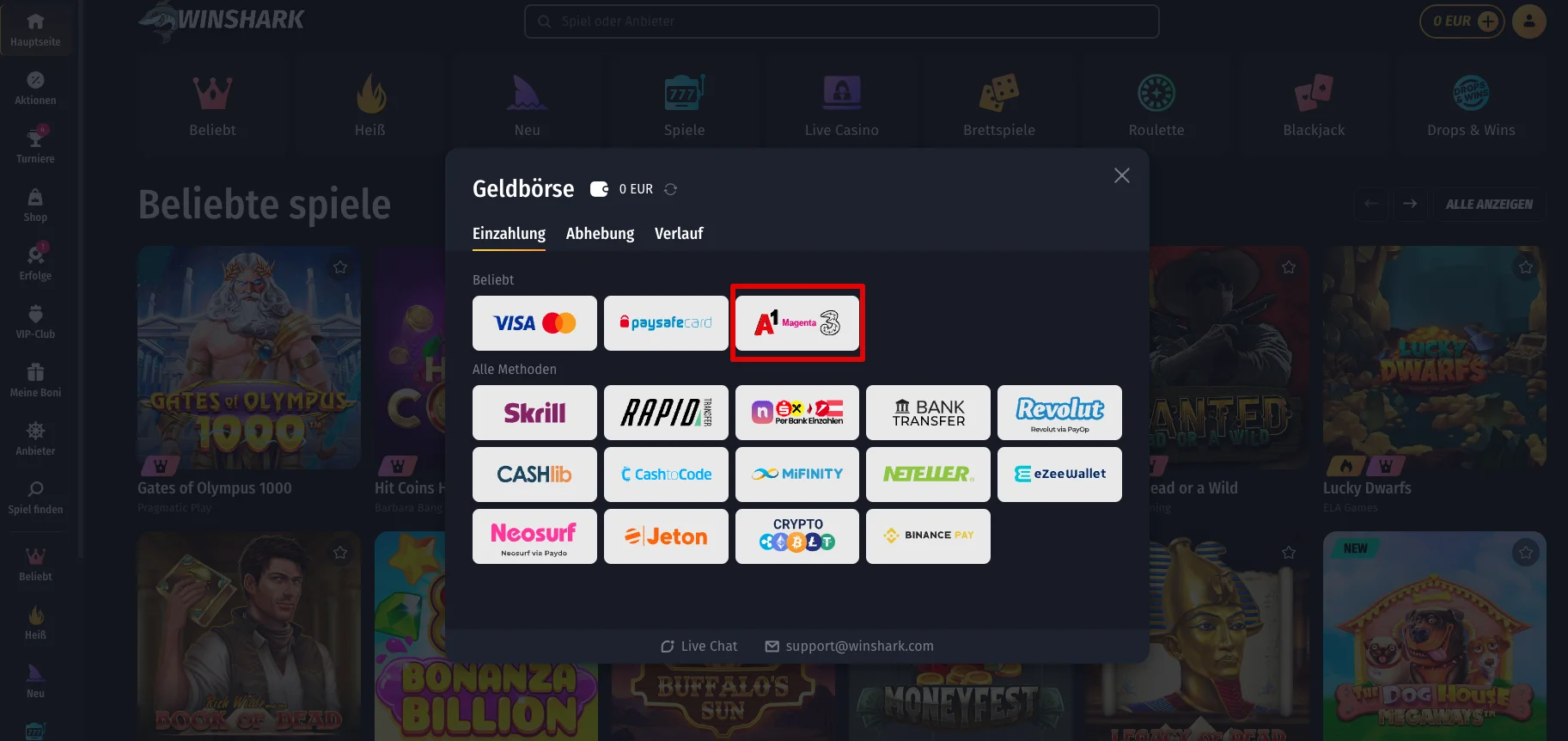
Task: Show next popular games with right arrow
Action: click(x=1410, y=204)
